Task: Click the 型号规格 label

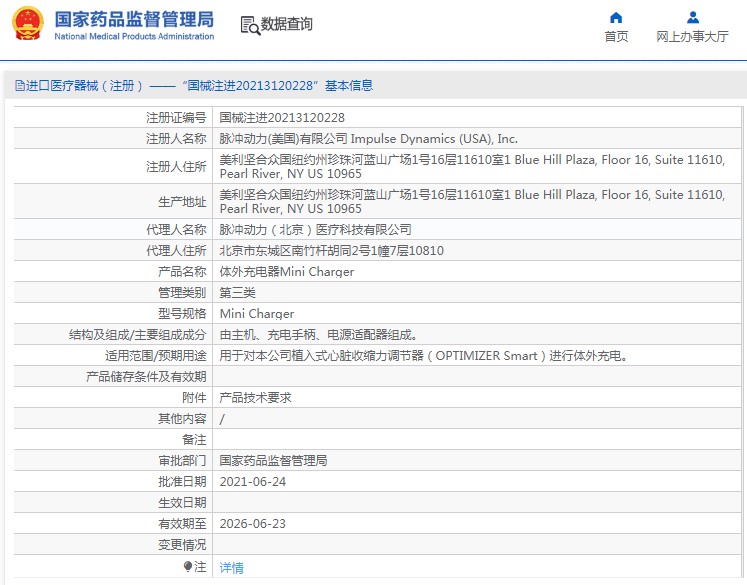Action: [x=182, y=313]
